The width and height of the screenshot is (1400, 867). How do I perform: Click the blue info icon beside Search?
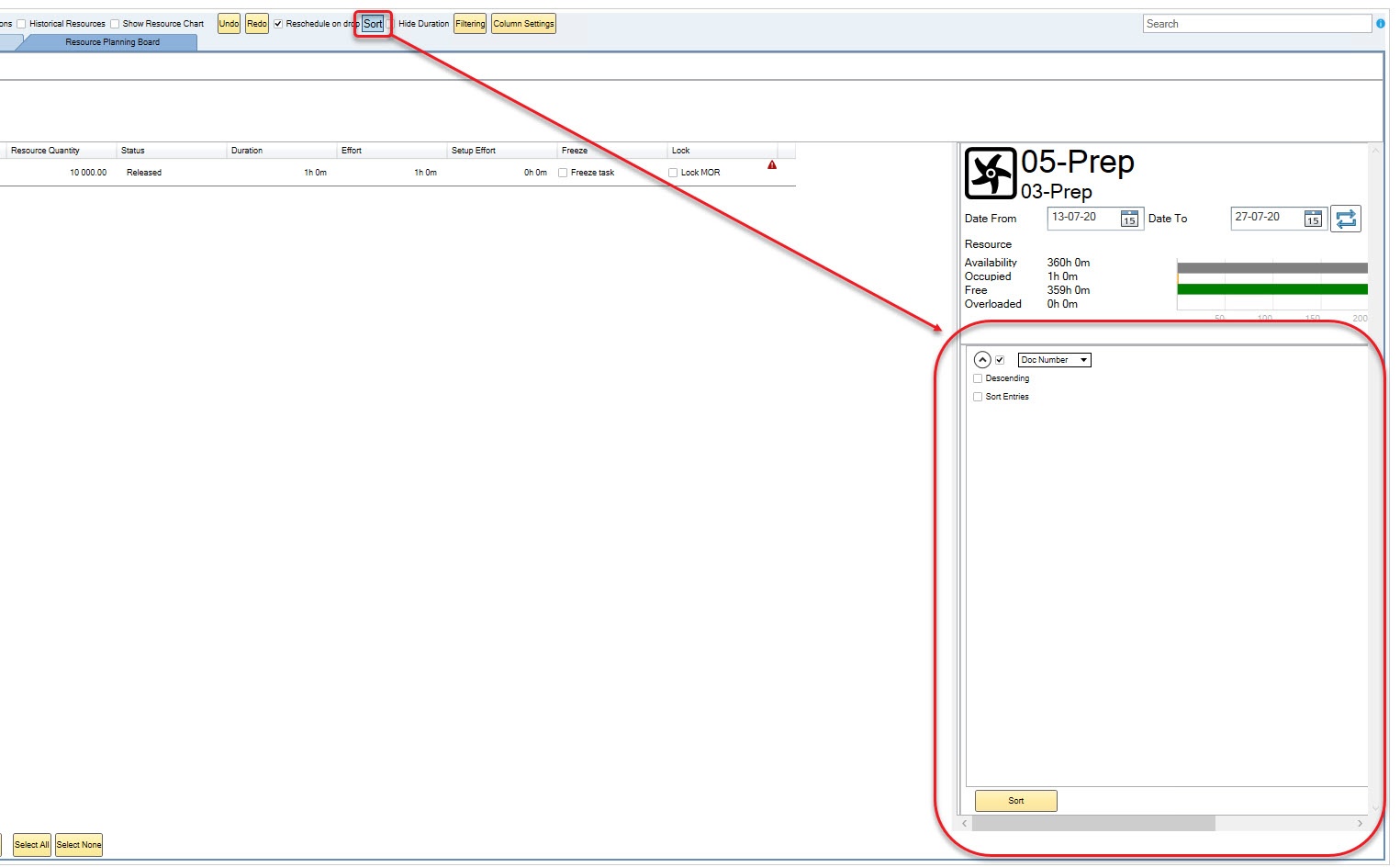(1380, 24)
